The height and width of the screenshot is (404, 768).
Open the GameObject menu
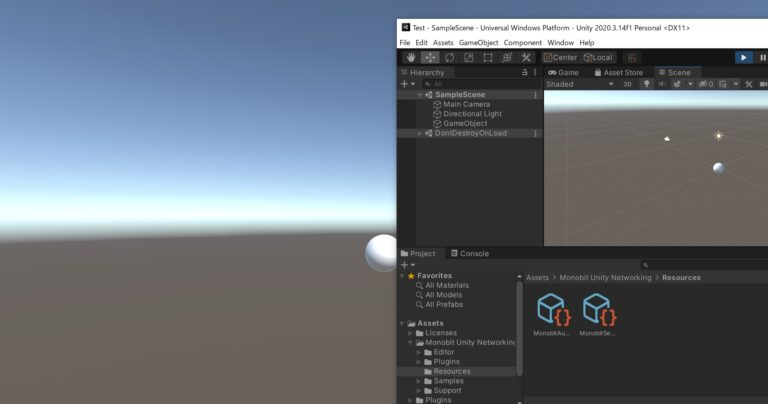pos(479,43)
